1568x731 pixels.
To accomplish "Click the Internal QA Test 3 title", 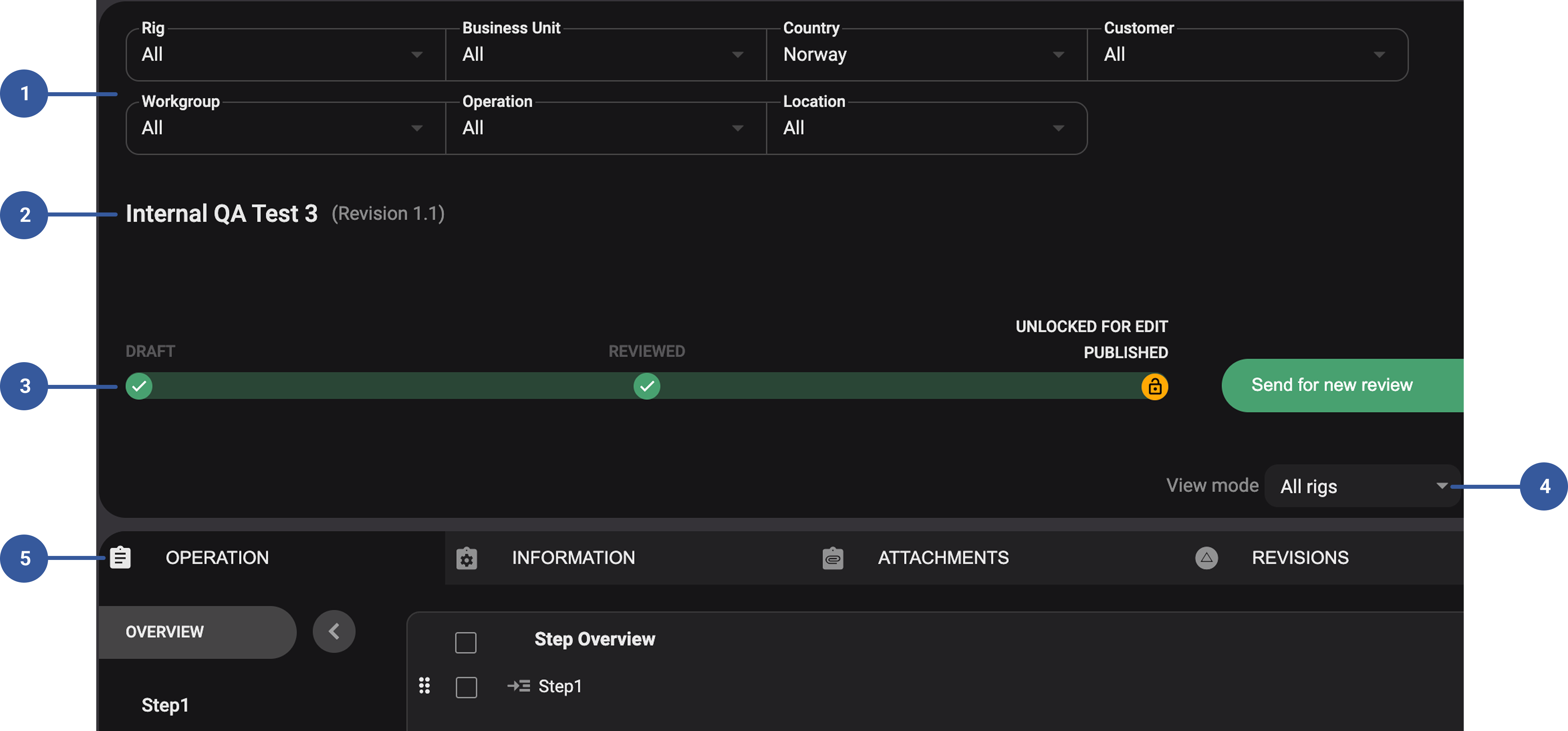I will click(x=221, y=213).
